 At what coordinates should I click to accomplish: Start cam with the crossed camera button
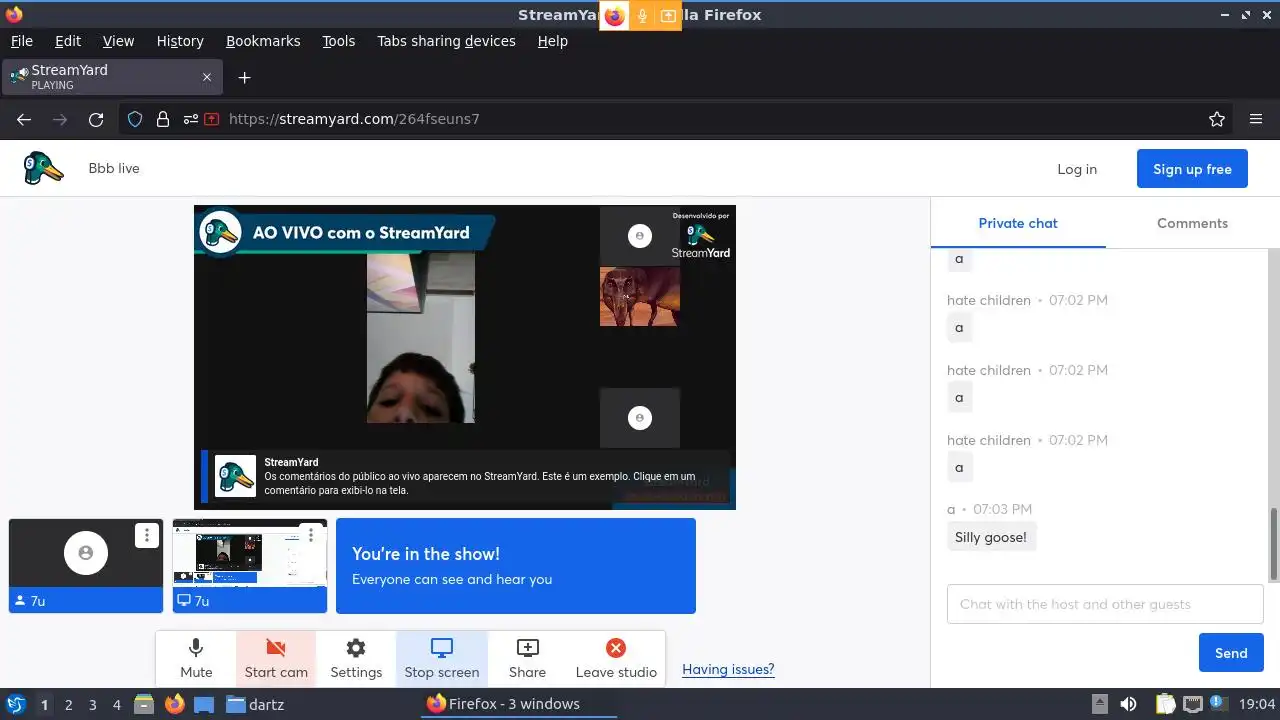click(276, 659)
